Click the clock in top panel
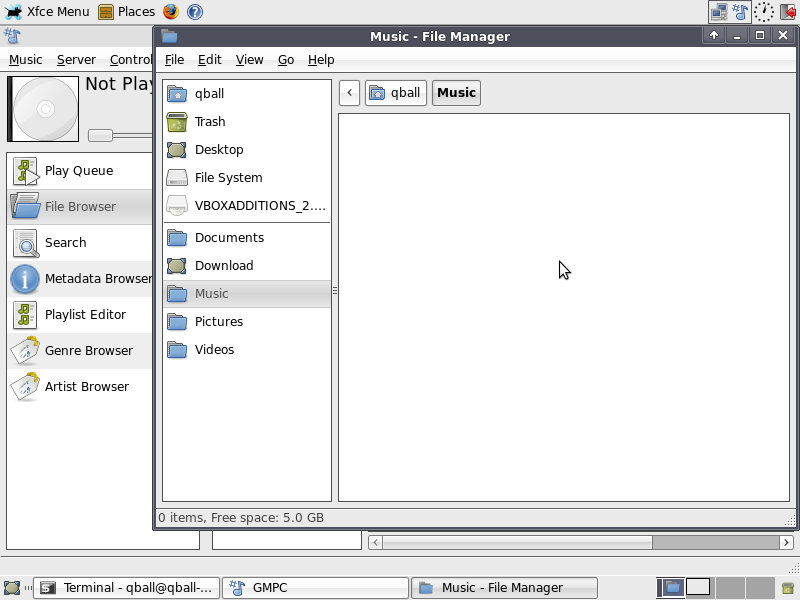Image resolution: width=800 pixels, height=600 pixels. coord(764,12)
